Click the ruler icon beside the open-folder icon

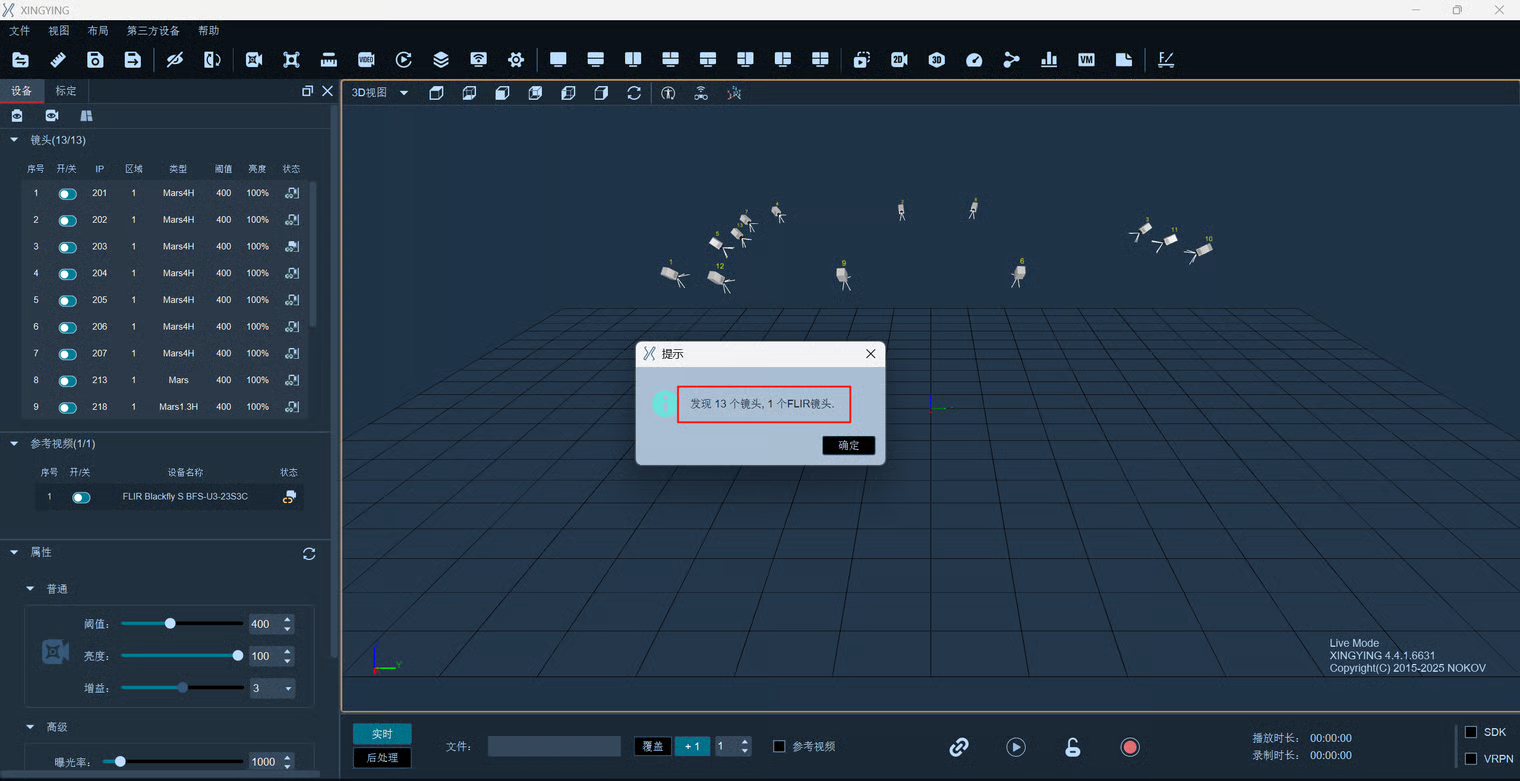pos(58,60)
